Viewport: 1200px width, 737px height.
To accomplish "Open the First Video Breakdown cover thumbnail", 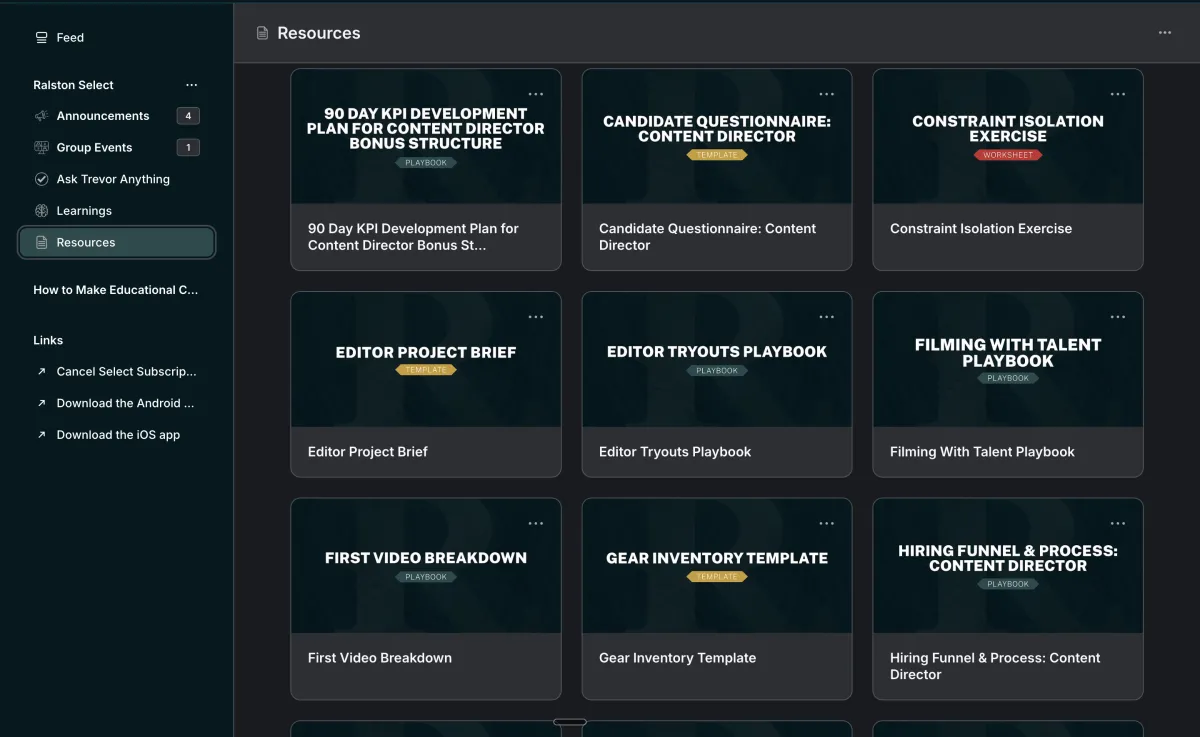I will pyautogui.click(x=426, y=566).
